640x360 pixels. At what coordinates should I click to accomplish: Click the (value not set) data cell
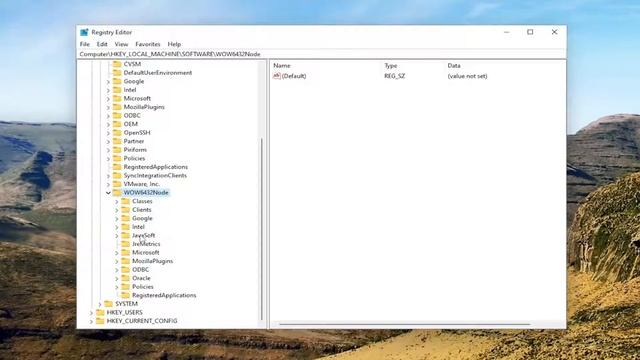(x=467, y=76)
